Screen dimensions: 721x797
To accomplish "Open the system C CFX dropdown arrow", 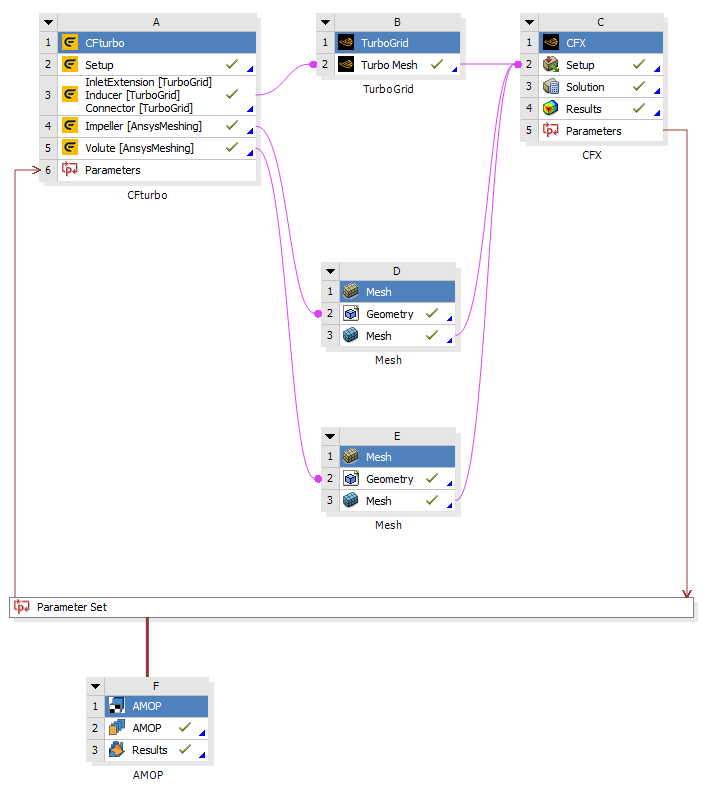I will tap(529, 22).
